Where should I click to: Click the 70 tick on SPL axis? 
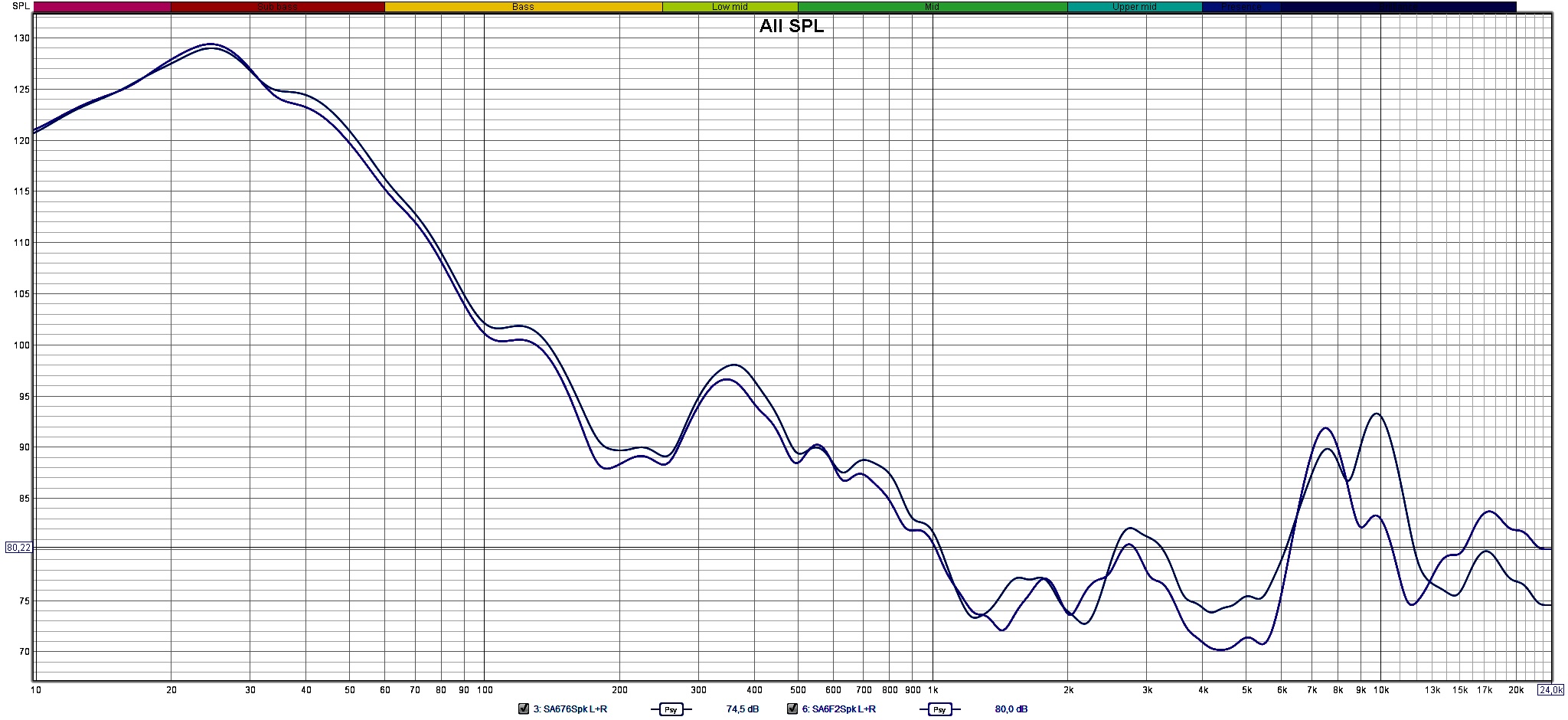click(x=24, y=653)
